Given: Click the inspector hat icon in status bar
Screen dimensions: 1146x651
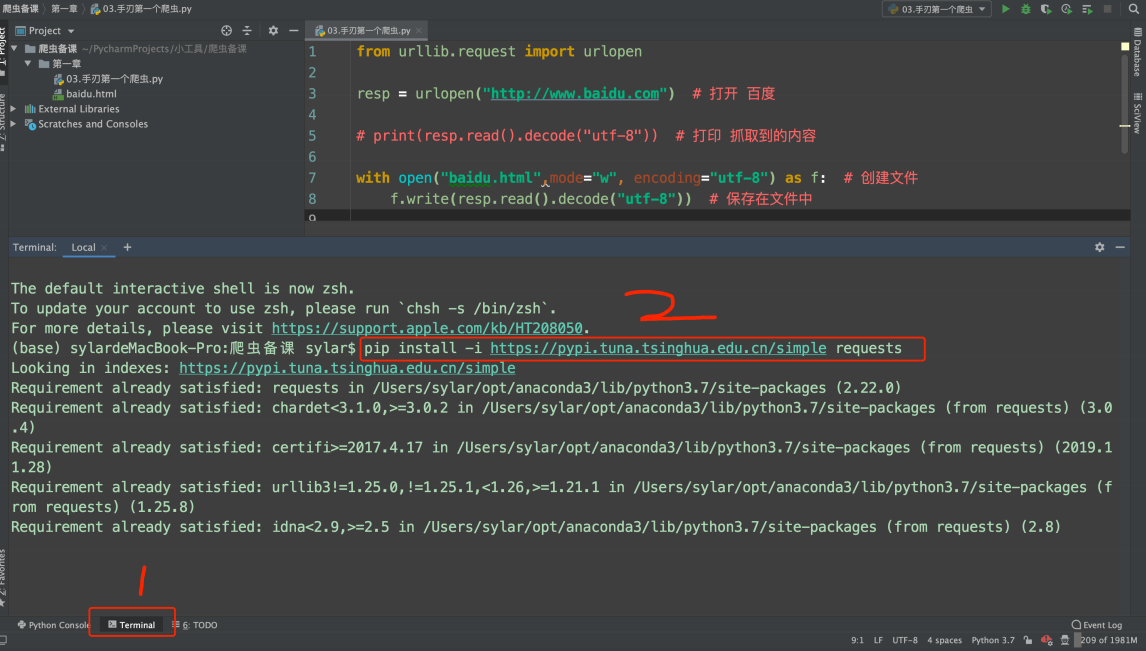Looking at the screenshot, I should 1065,640.
